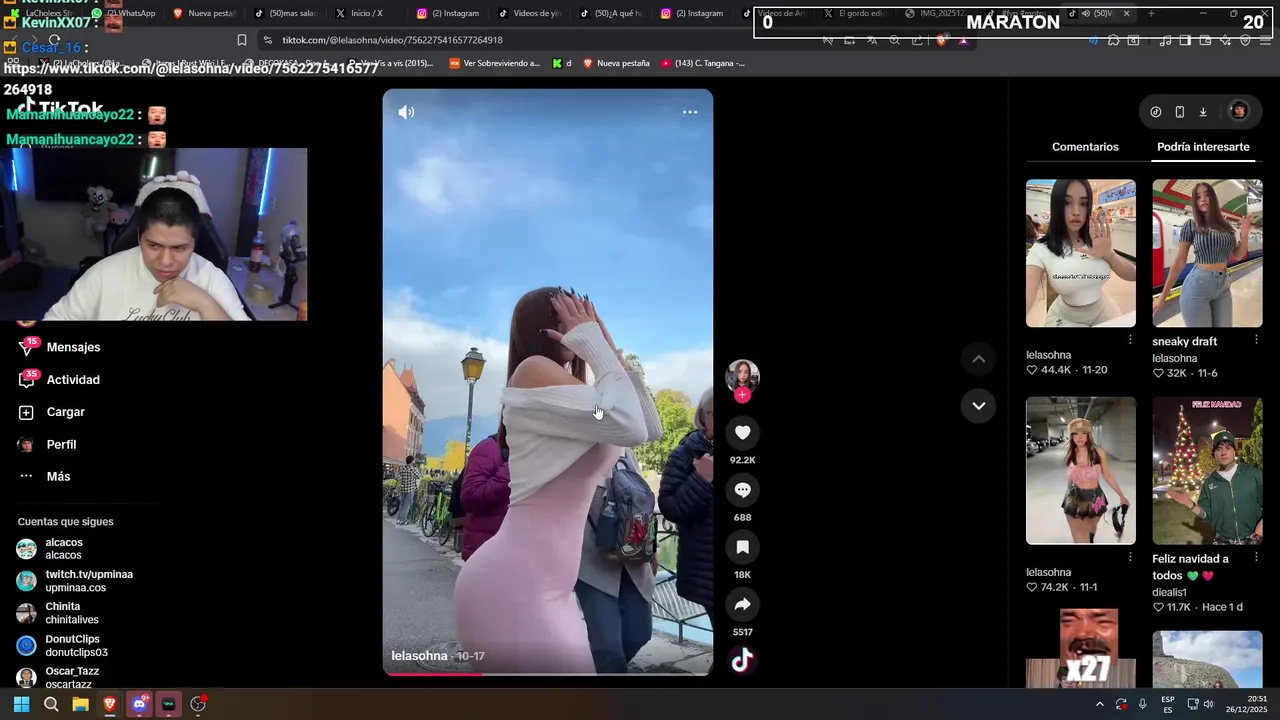Screen dimensions: 1280x720
Task: Open followed account DonutClips
Action: (62, 646)
